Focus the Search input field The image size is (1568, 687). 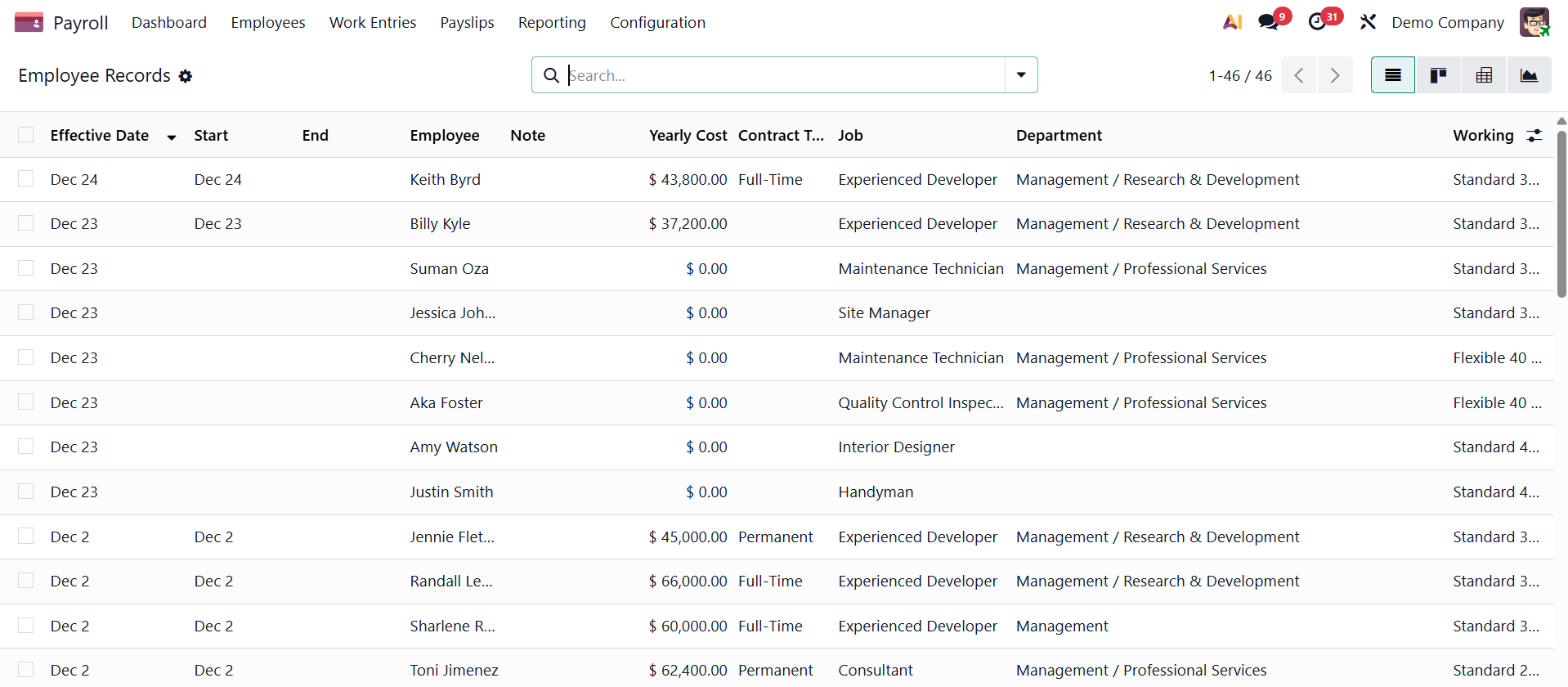pyautogui.click(x=785, y=75)
